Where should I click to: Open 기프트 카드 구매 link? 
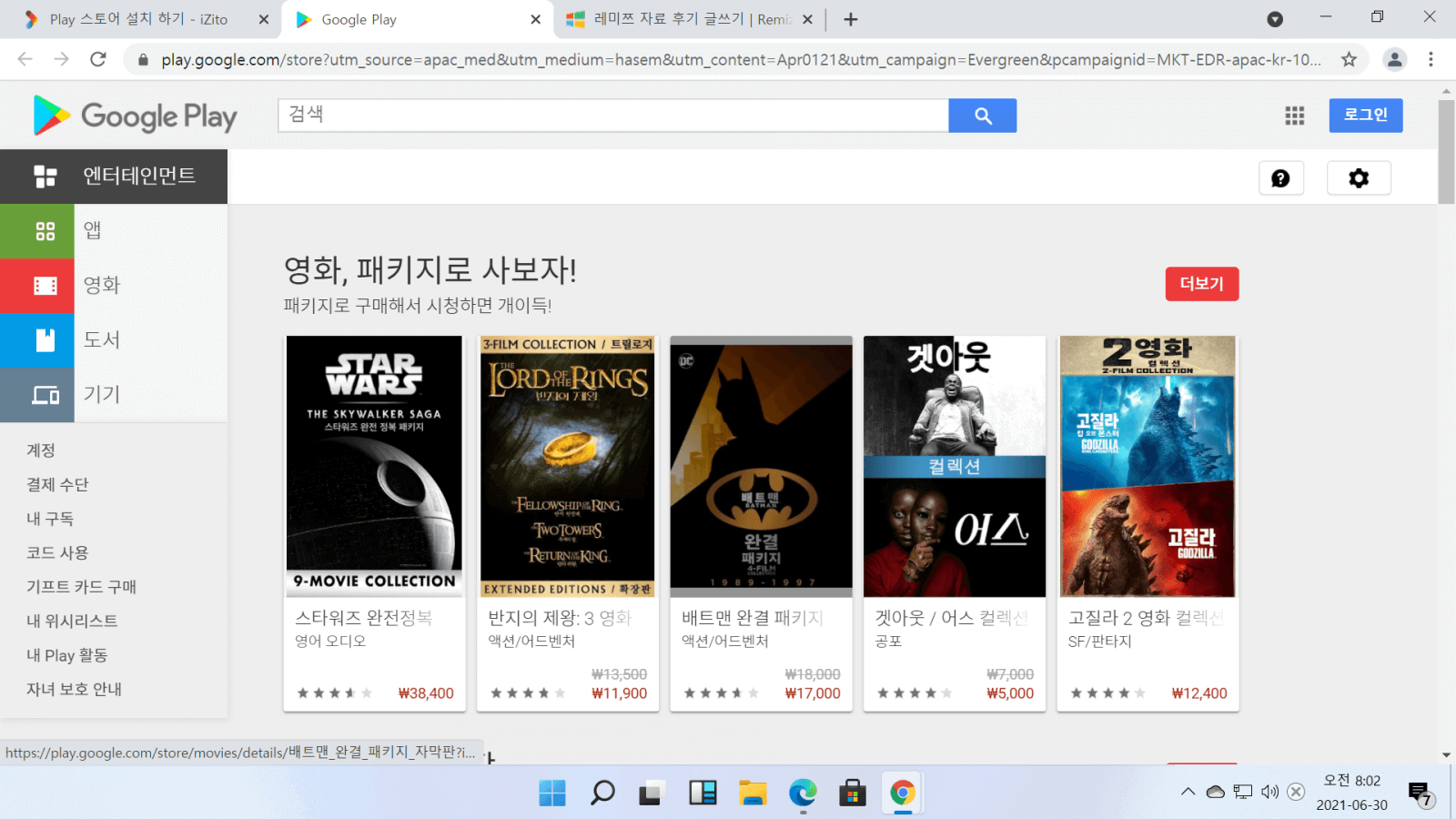81,587
